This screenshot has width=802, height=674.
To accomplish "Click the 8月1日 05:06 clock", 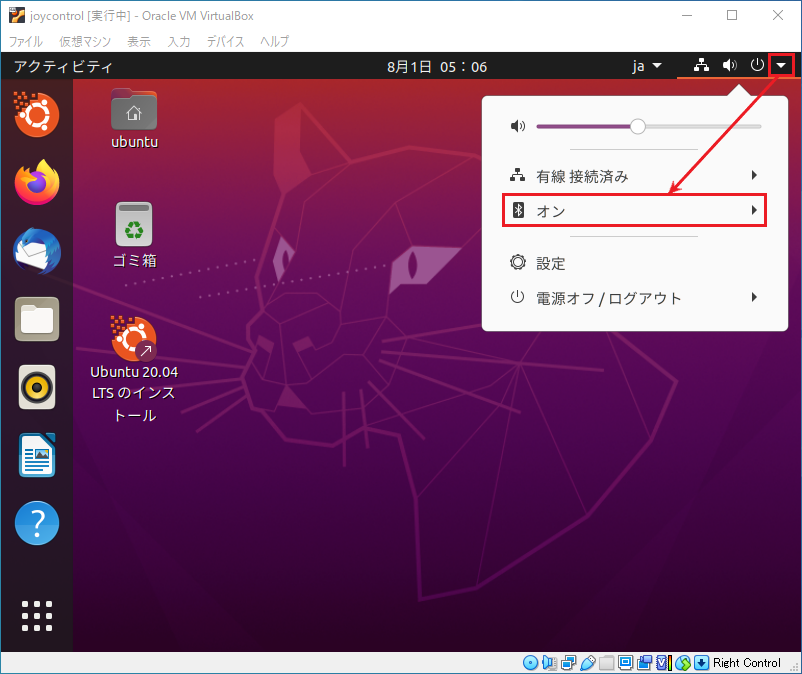I will coord(437,66).
